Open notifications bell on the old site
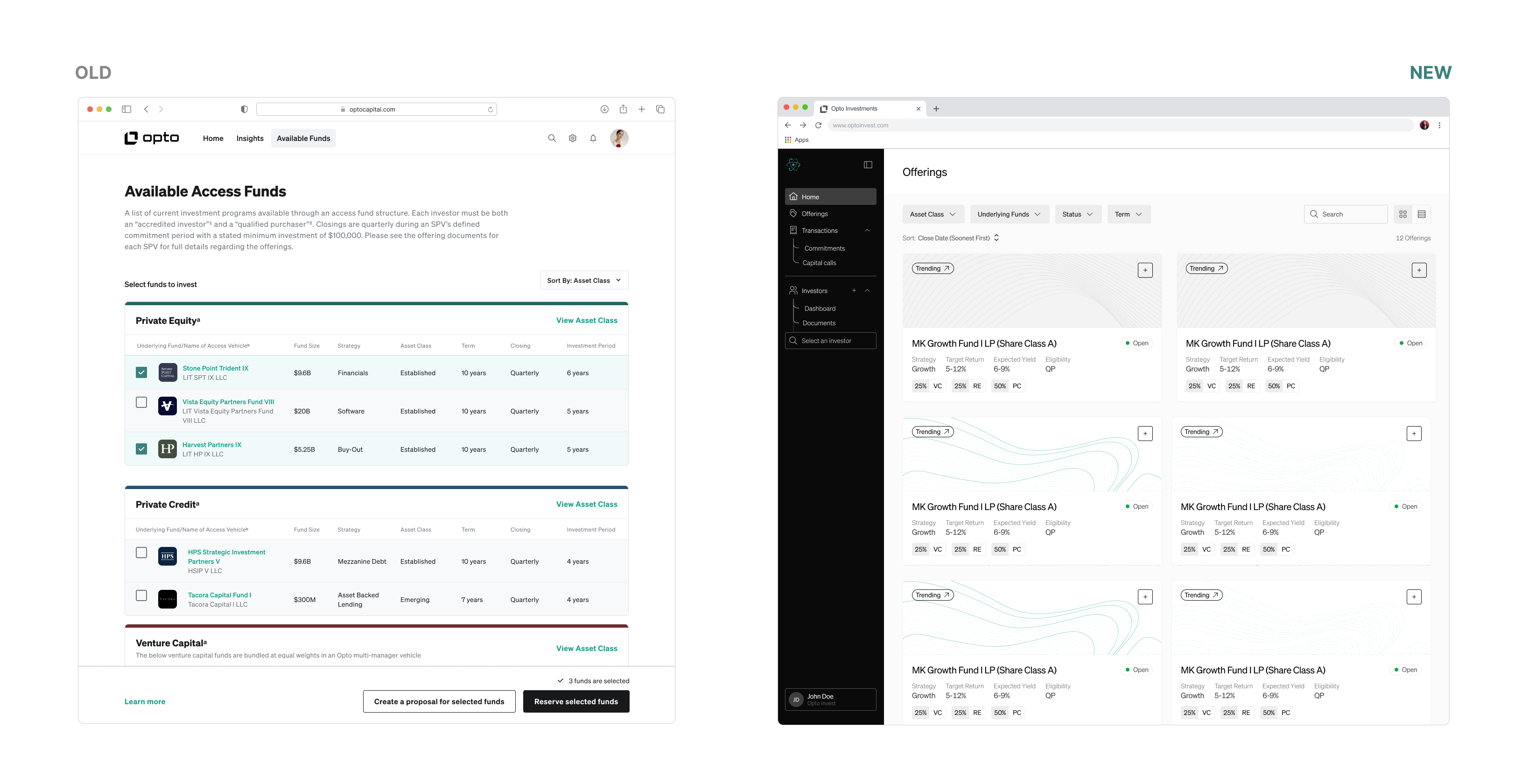The image size is (1522, 784). click(593, 138)
